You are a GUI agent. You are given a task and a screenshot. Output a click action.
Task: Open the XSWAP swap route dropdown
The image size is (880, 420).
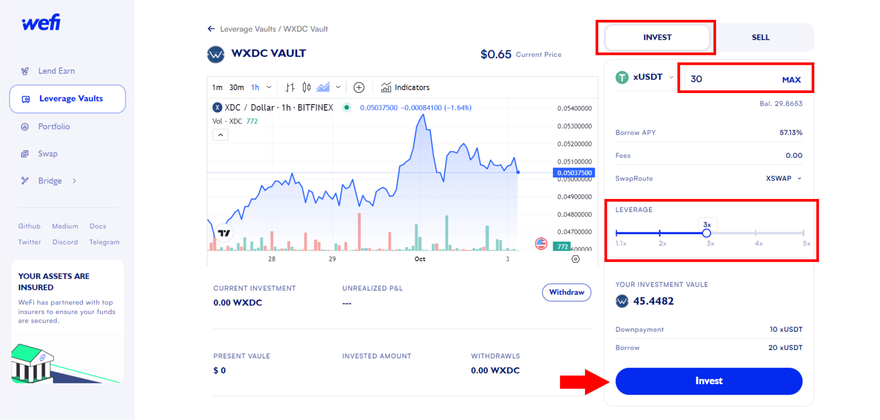click(x=783, y=179)
